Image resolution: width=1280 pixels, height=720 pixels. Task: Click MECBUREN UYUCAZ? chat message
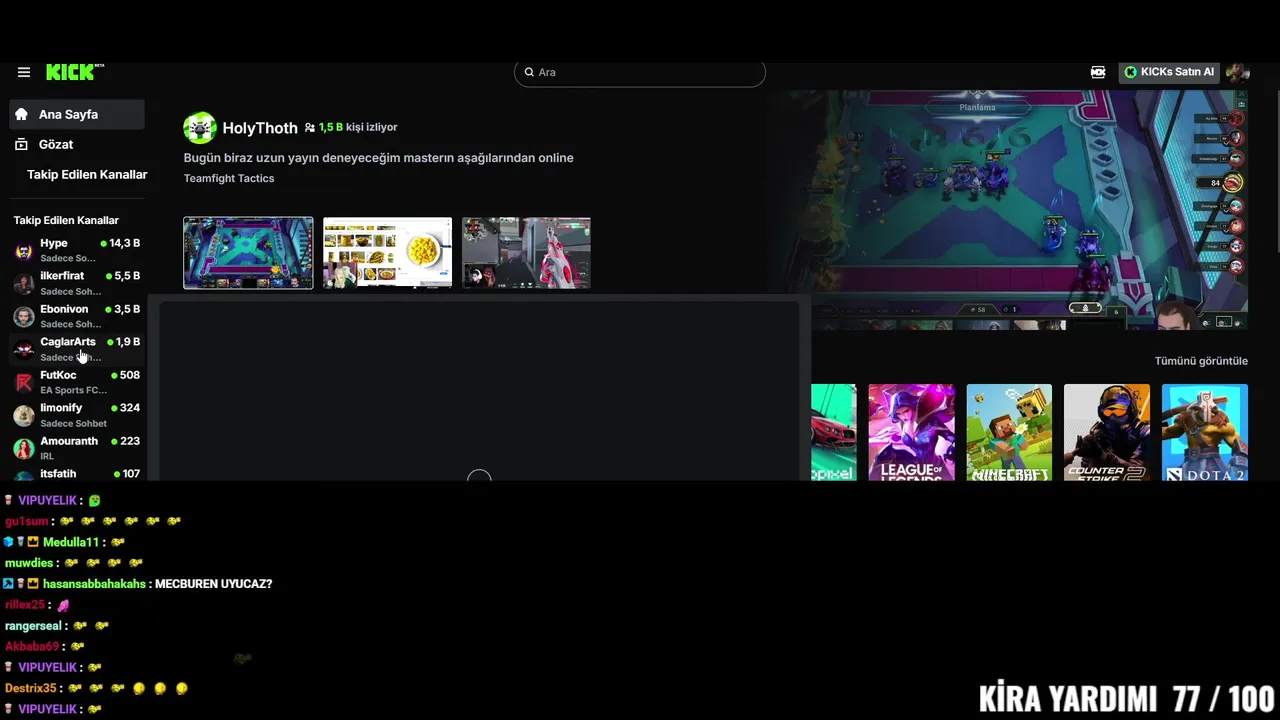[214, 584]
